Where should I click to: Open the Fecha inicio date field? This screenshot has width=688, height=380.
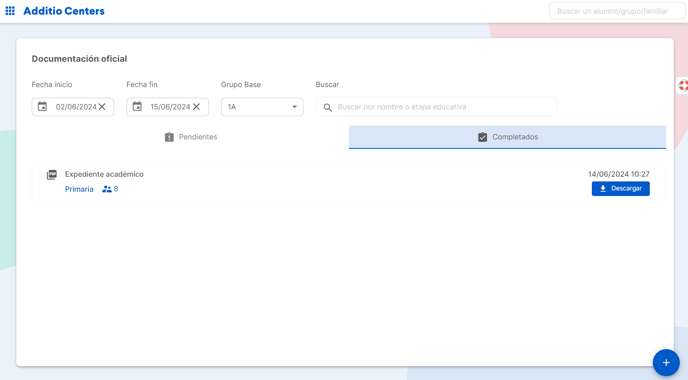click(73, 107)
